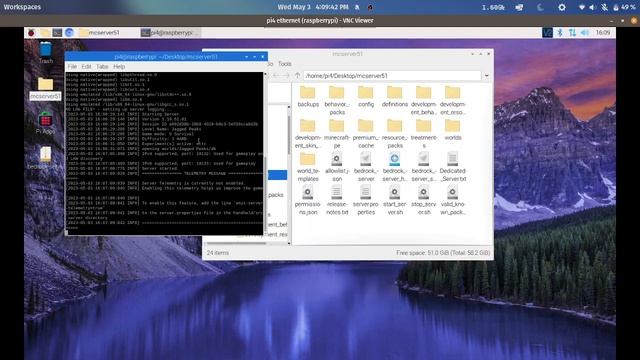Select the allowlist.json file

click(337, 167)
